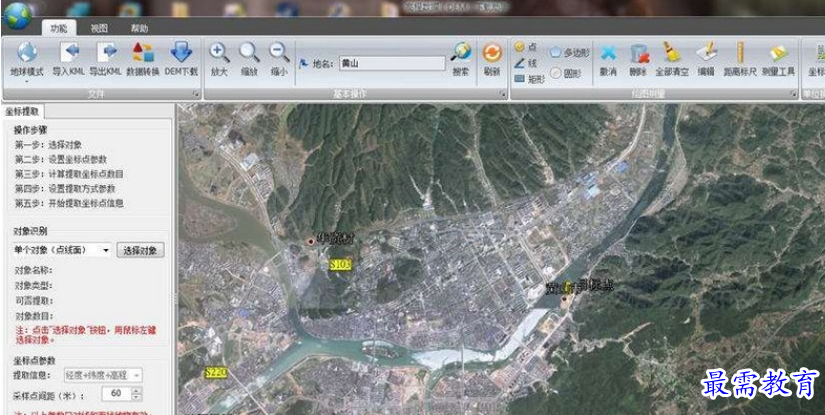The image size is (825, 415).
Task: Click the 刷新 refresh icon
Action: pyautogui.click(x=491, y=54)
